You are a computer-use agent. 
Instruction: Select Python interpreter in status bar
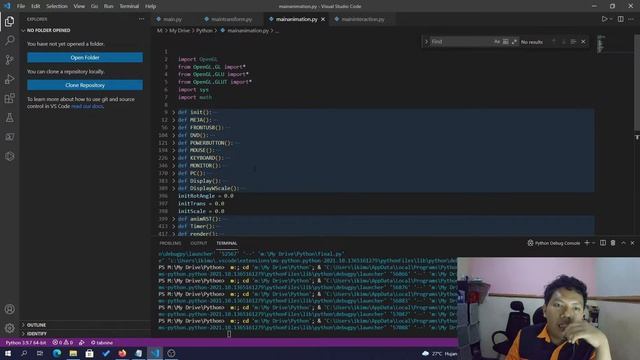[x=26, y=342]
